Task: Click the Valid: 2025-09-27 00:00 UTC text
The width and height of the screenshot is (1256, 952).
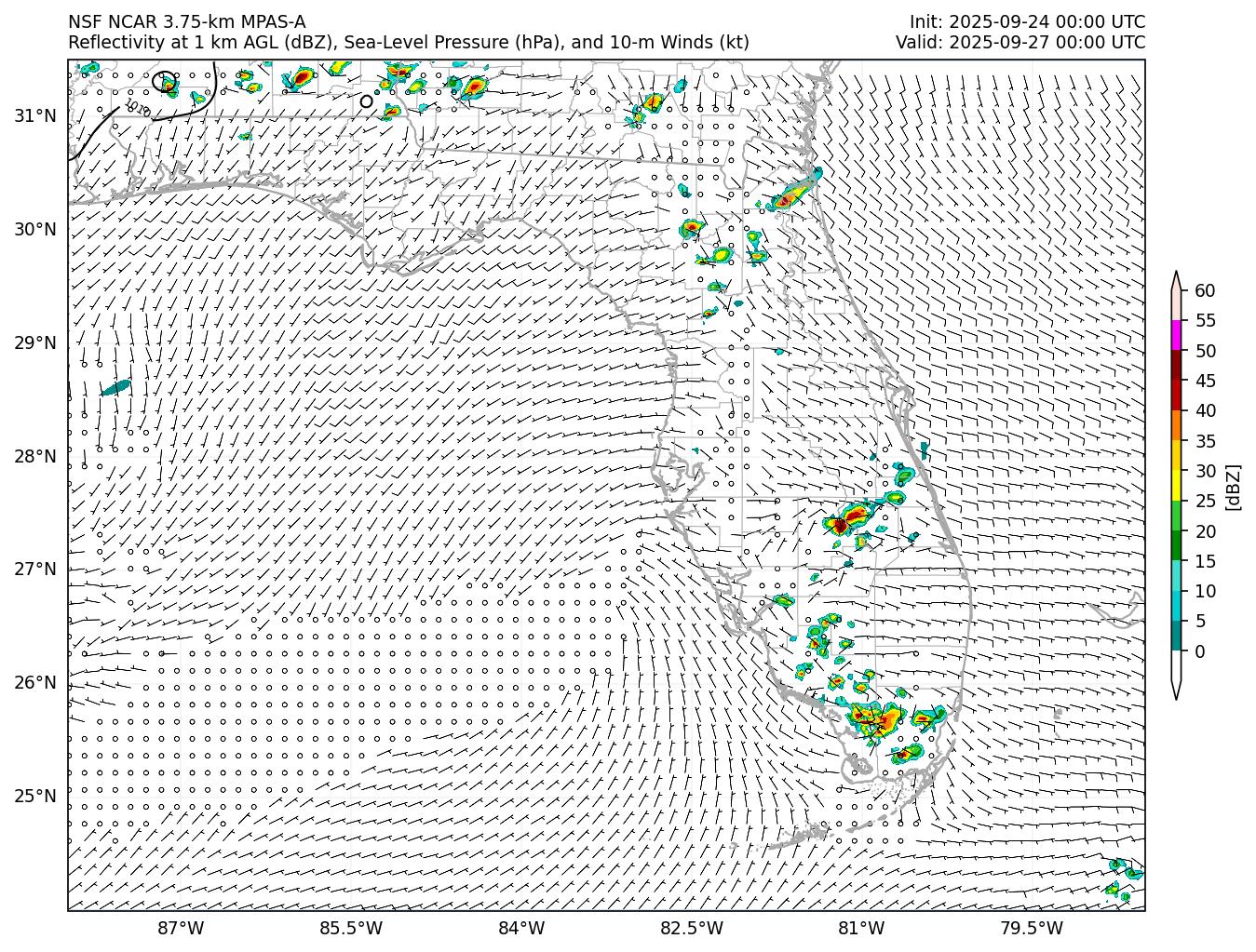Action: point(1020,43)
